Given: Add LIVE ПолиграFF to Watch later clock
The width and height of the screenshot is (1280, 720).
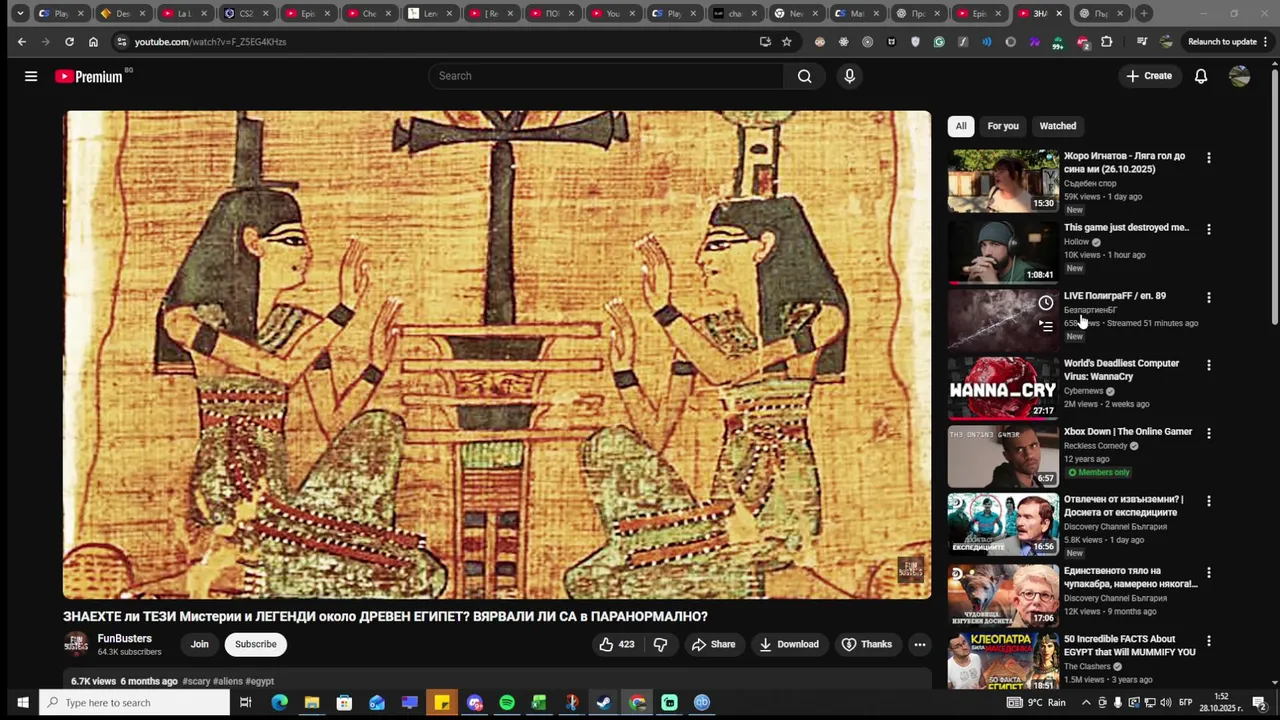Looking at the screenshot, I should click(1045, 303).
